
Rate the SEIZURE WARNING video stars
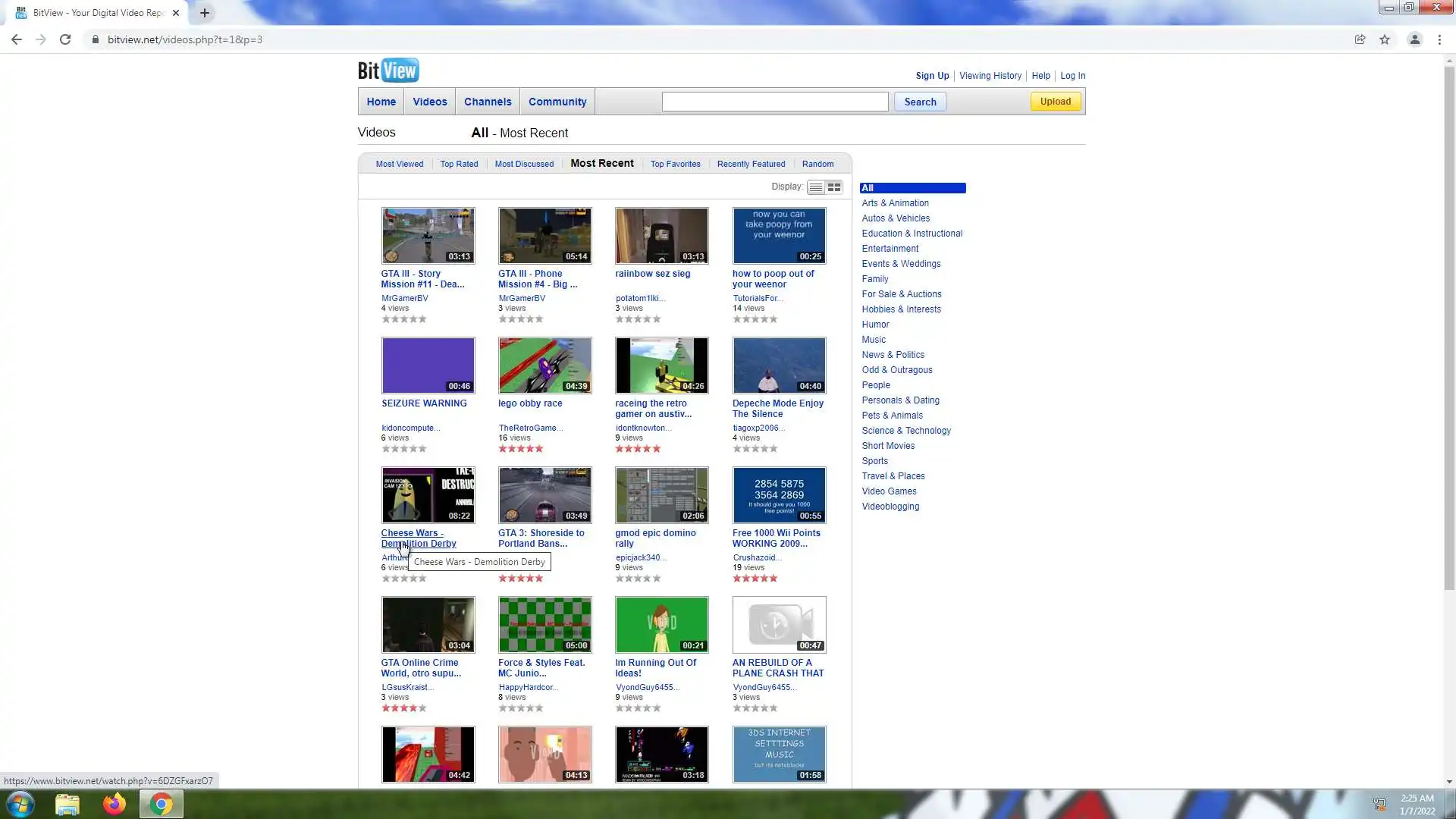click(x=404, y=449)
